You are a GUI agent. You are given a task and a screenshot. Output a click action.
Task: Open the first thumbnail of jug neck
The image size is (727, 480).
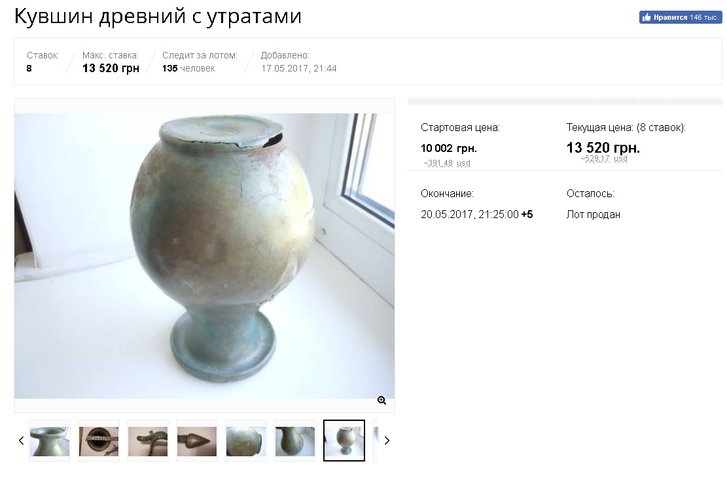(50, 441)
